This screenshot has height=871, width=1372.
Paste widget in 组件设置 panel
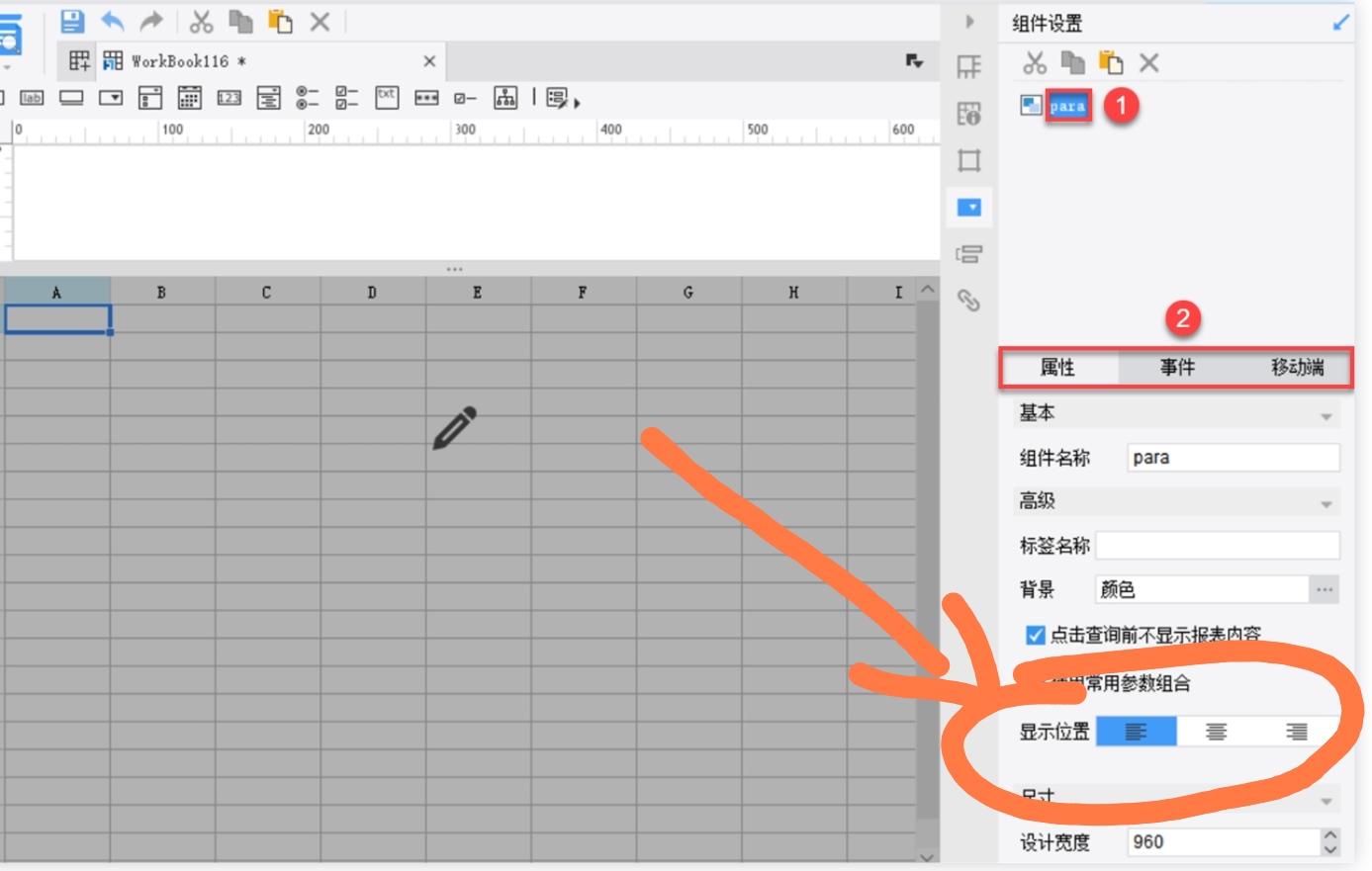pos(1111,63)
